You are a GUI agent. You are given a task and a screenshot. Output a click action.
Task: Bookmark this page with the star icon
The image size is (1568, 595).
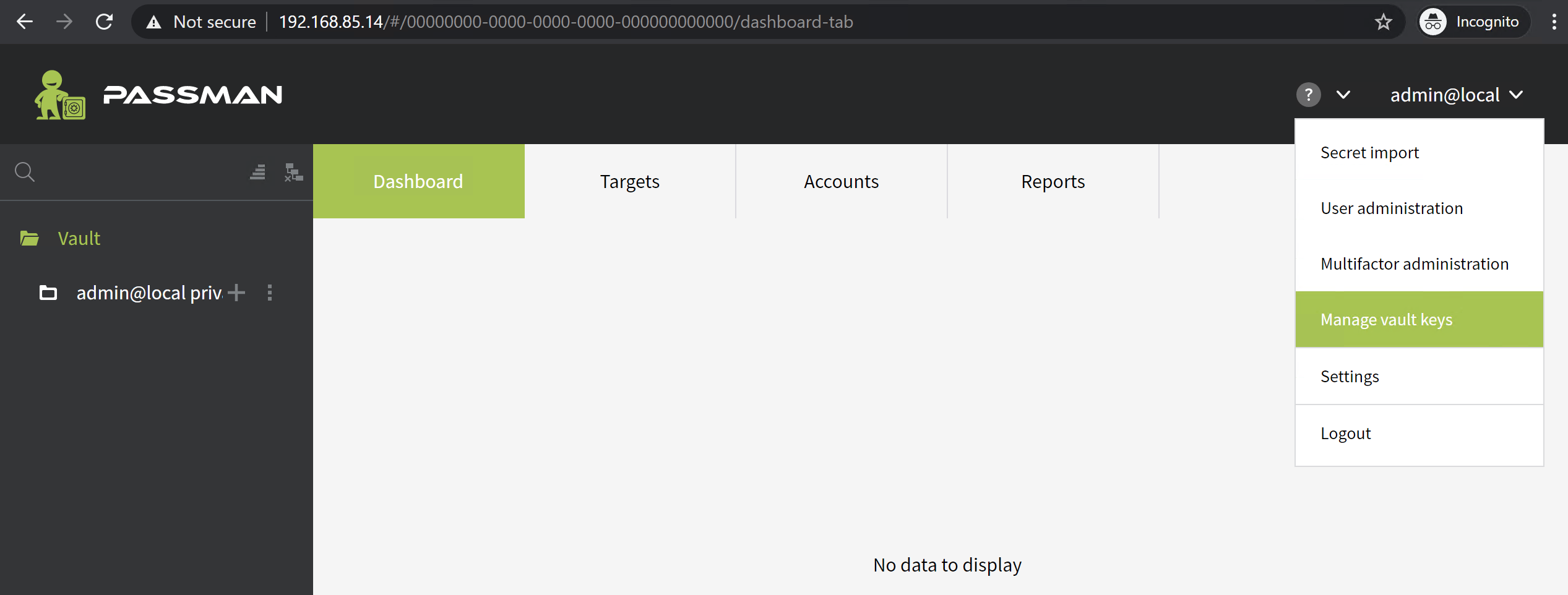tap(1384, 22)
